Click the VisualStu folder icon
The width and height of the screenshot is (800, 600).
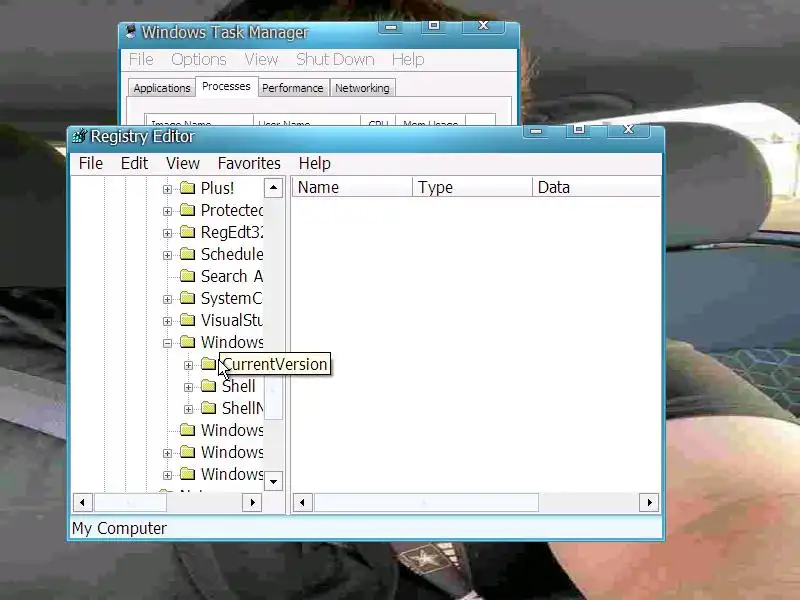(x=188, y=319)
